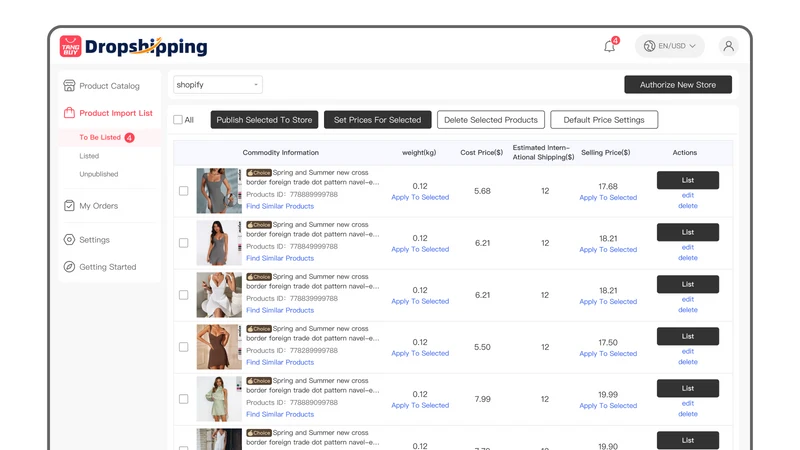
Task: Click Choice badge on product 778849999788
Action: (x=259, y=224)
